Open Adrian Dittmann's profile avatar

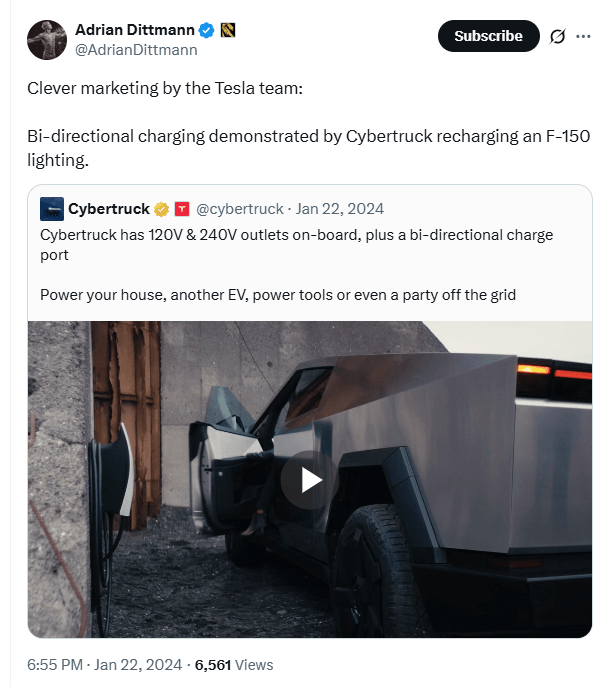(x=47, y=40)
